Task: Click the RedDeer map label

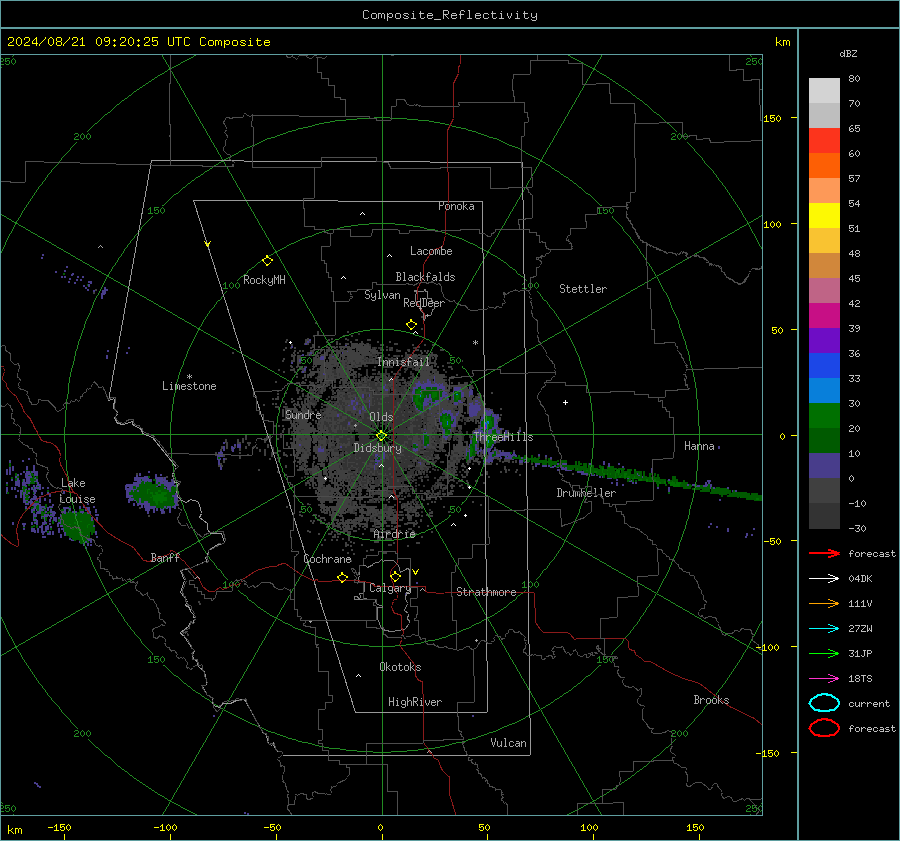Action: 424,303
